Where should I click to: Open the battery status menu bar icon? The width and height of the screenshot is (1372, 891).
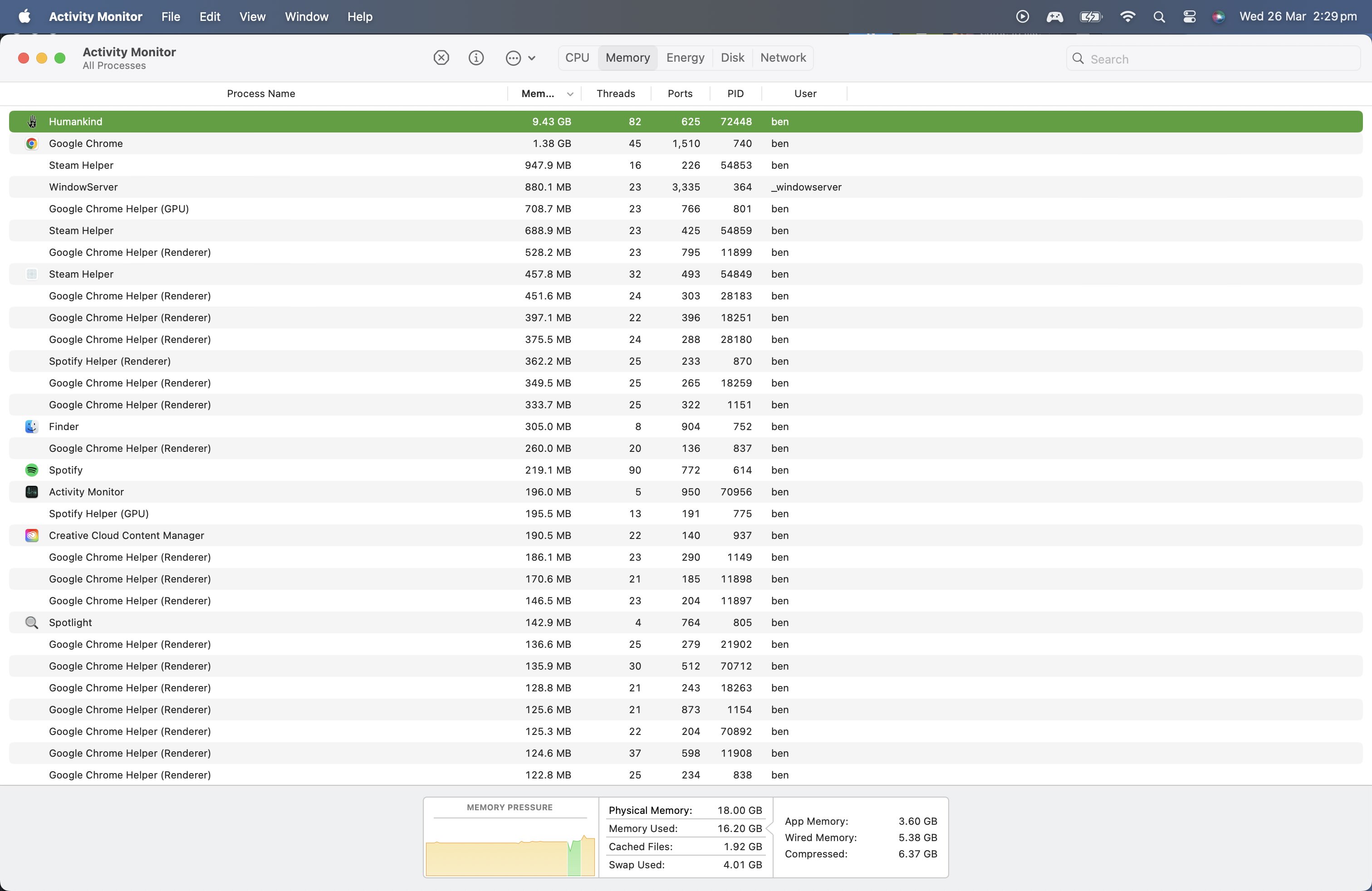(x=1091, y=17)
